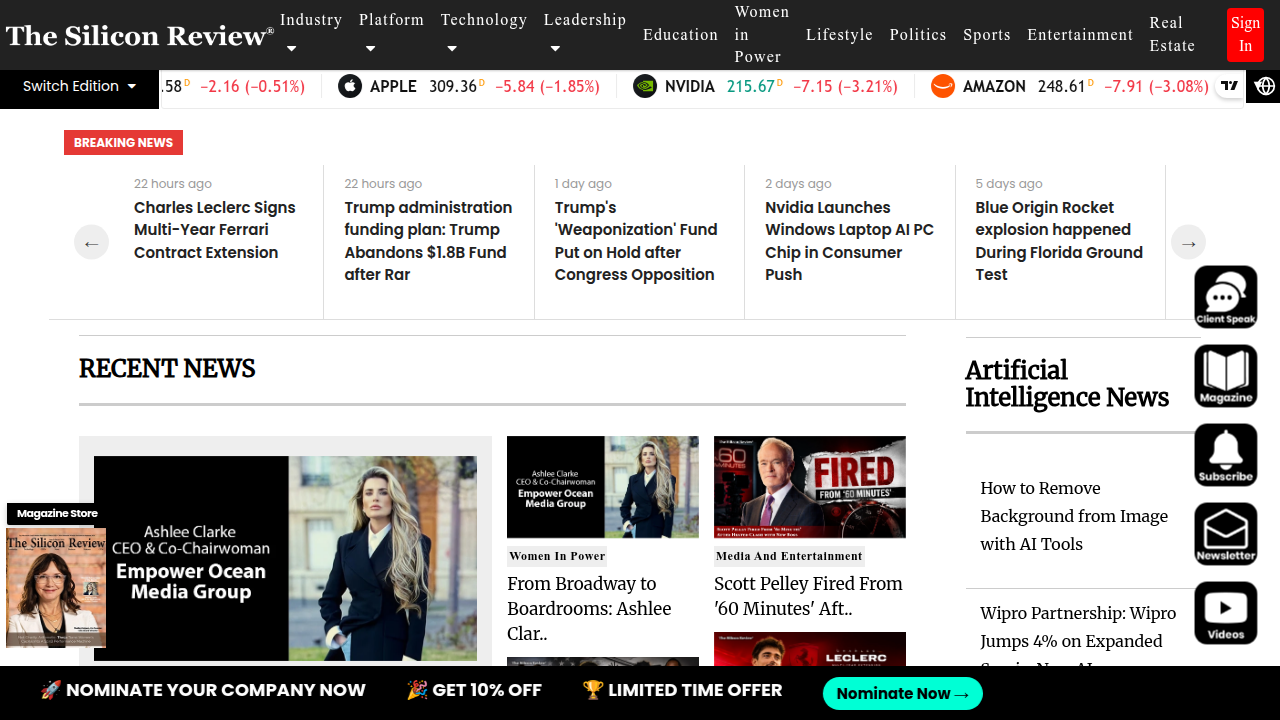Open the Magazine side icon
The image size is (1280, 720).
pyautogui.click(x=1226, y=376)
